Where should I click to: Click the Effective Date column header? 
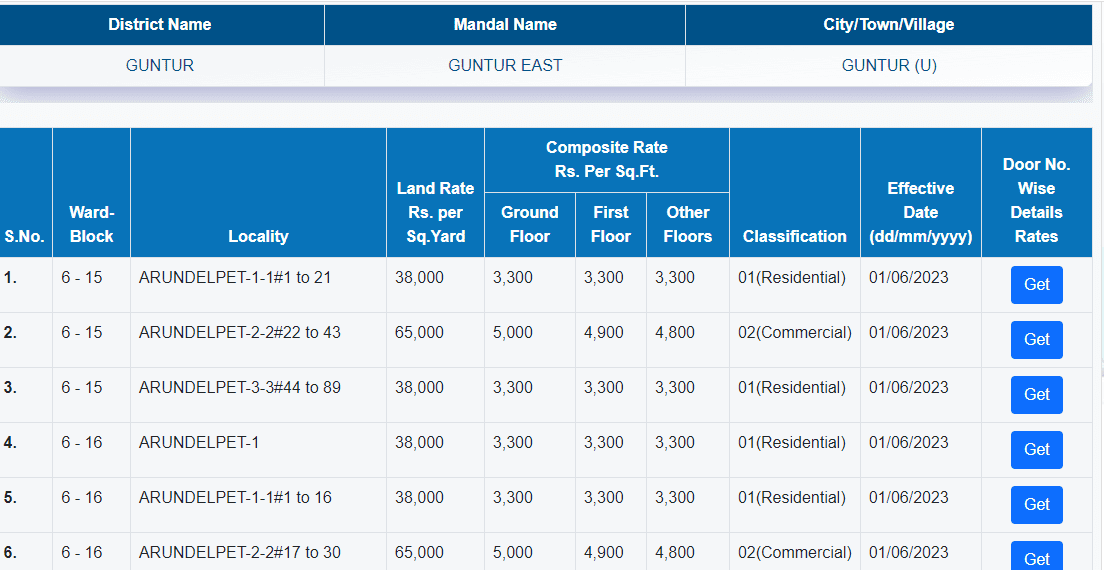coord(920,212)
